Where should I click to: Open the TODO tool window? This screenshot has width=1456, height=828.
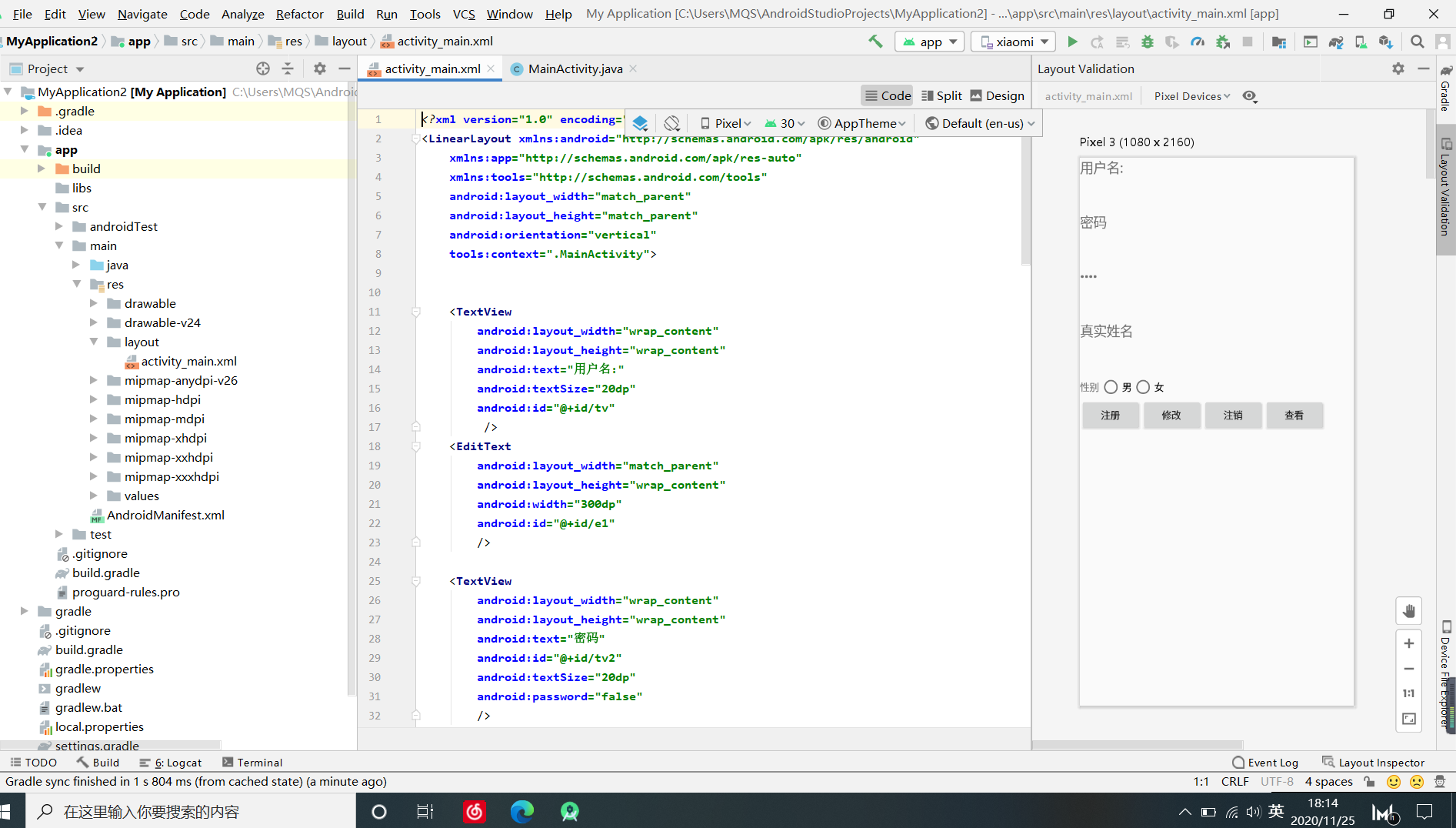click(x=34, y=763)
